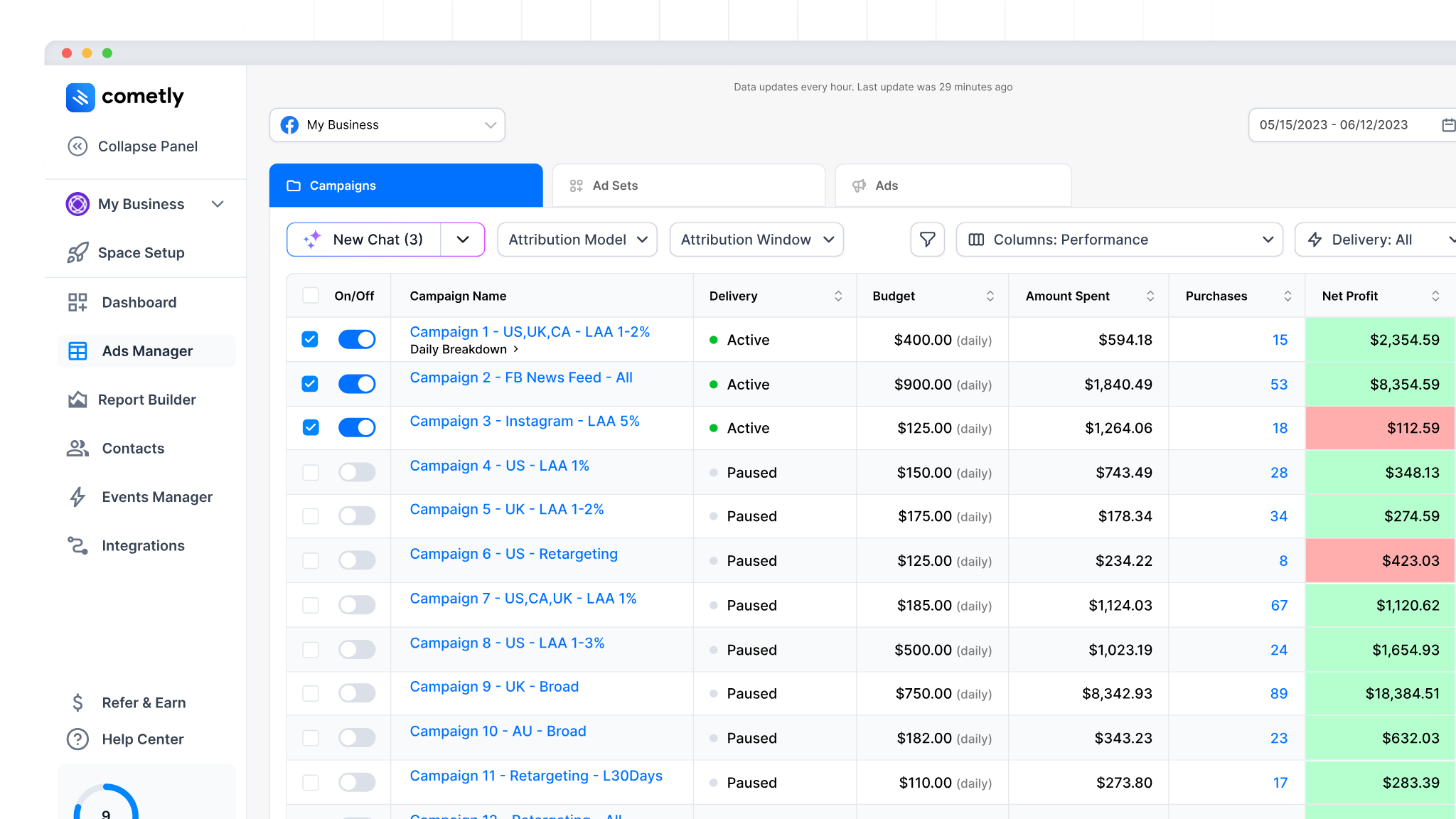The height and width of the screenshot is (819, 1456).
Task: Sort by Budget column arrows
Action: point(990,296)
